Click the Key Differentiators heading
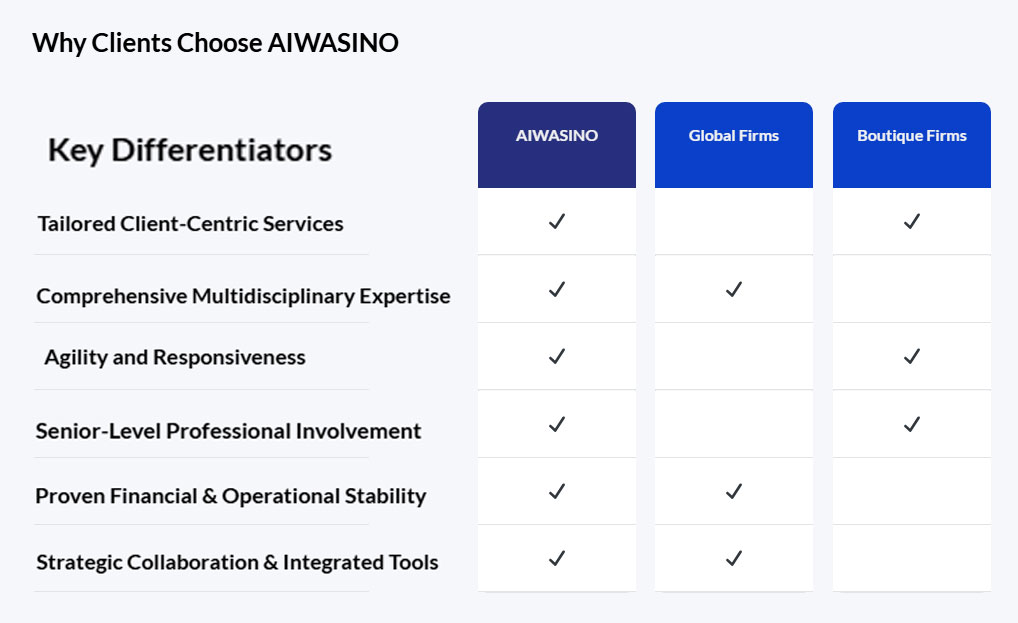1018x623 pixels. coord(190,150)
